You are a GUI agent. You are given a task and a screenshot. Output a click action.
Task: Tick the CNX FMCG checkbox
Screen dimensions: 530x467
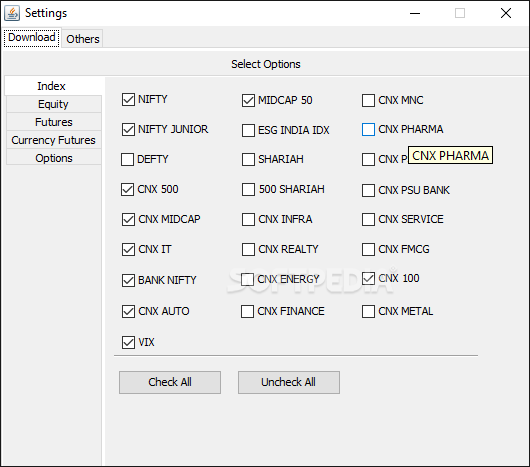click(368, 250)
